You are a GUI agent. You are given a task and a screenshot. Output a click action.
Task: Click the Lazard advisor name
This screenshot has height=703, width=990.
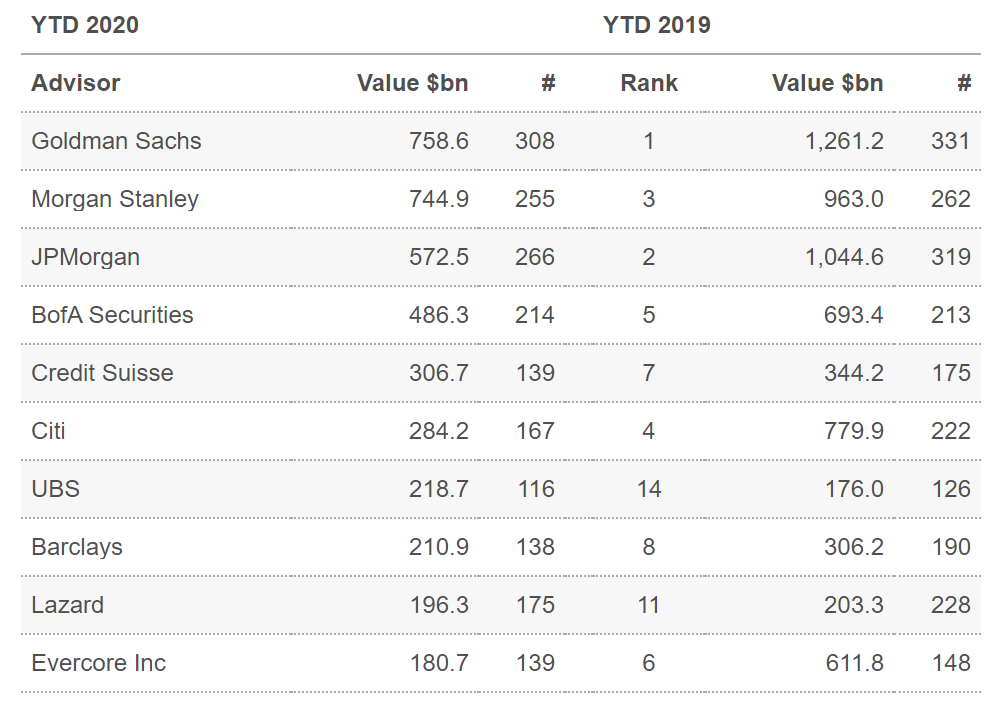coord(67,605)
